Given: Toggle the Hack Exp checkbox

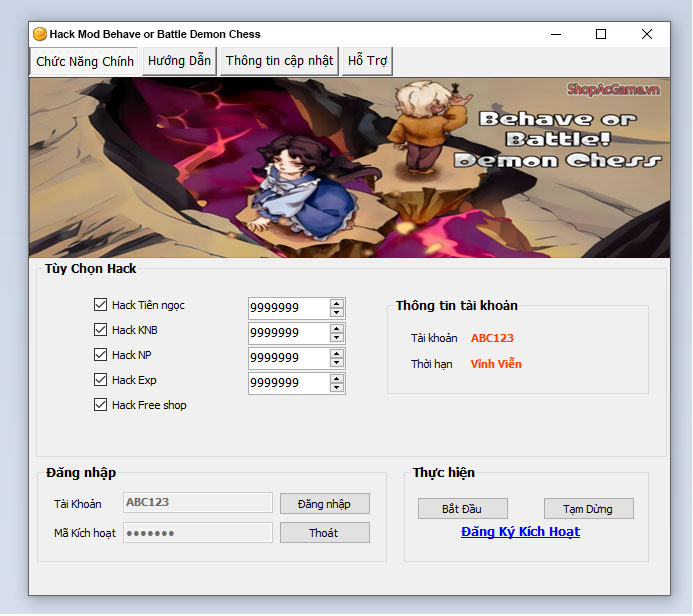Looking at the screenshot, I should point(100,380).
